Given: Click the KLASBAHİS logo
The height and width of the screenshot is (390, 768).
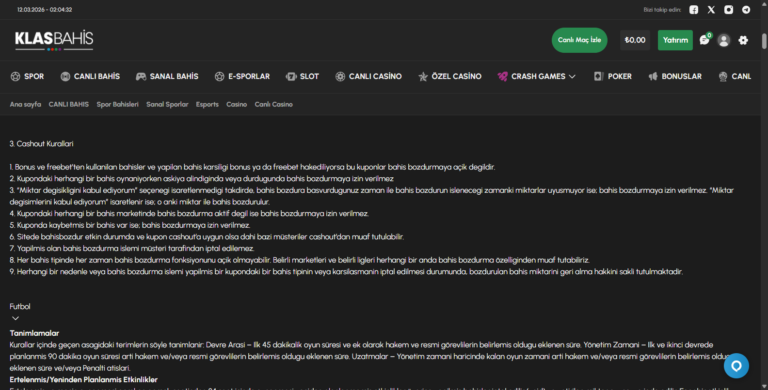Looking at the screenshot, I should click(54, 40).
